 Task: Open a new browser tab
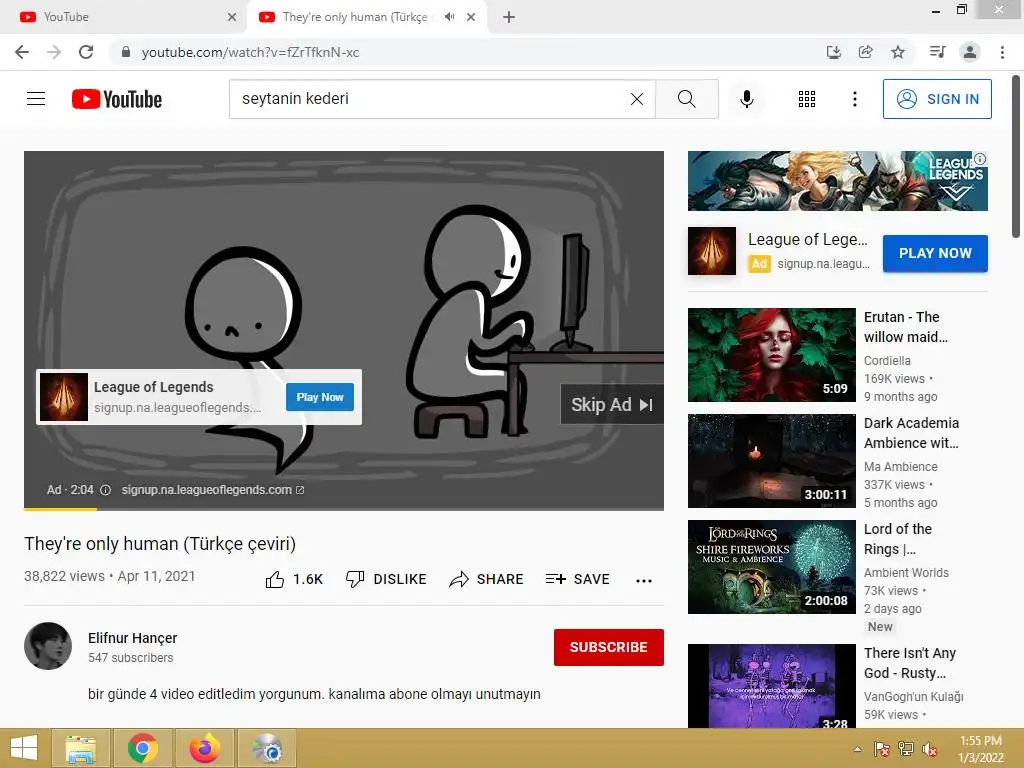click(509, 17)
